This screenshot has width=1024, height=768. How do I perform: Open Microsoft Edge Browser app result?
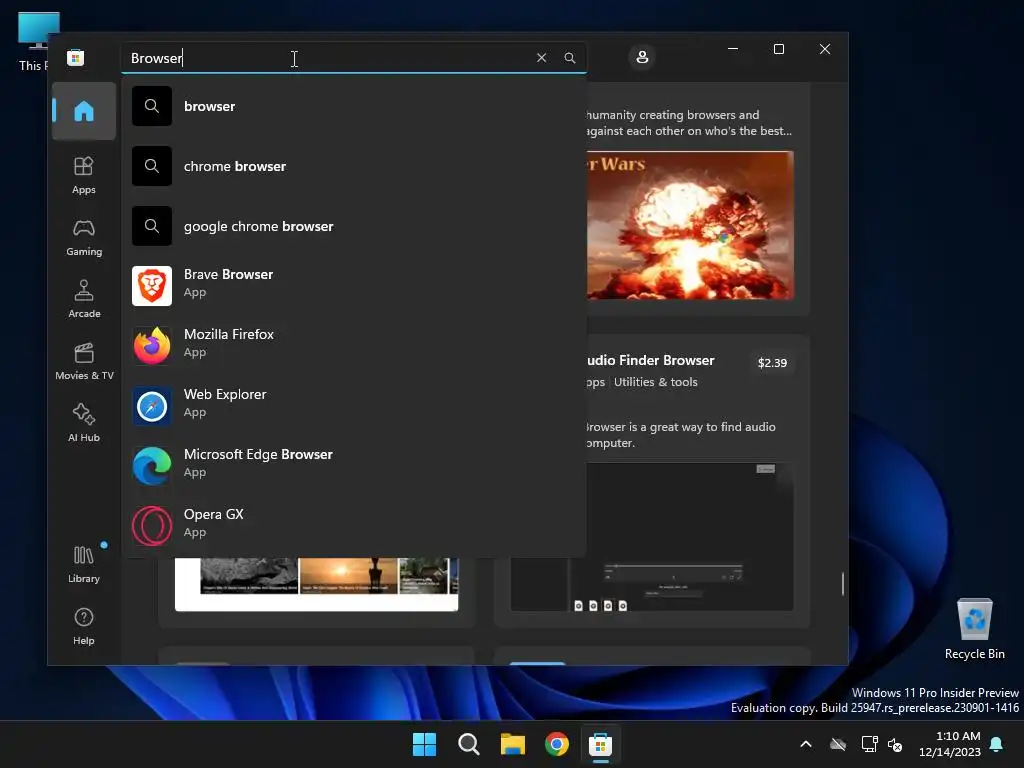(x=353, y=466)
